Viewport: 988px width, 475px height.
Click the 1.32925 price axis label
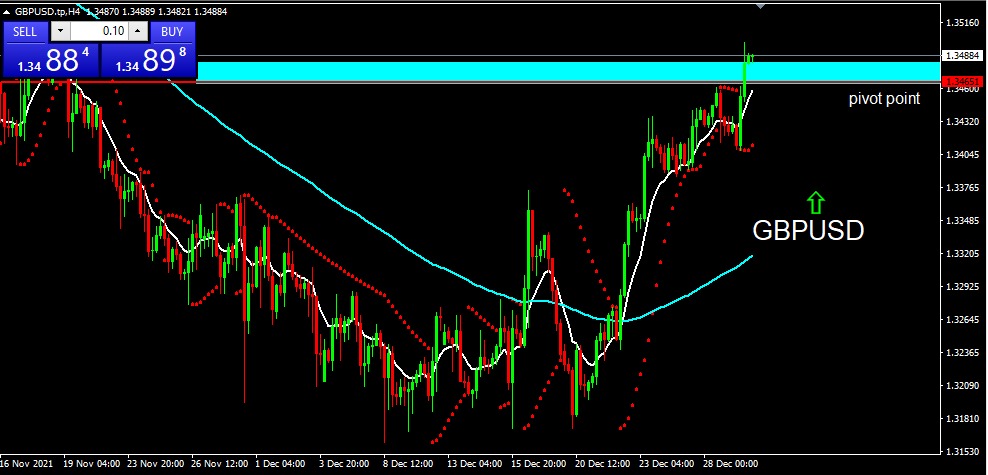pyautogui.click(x=962, y=287)
